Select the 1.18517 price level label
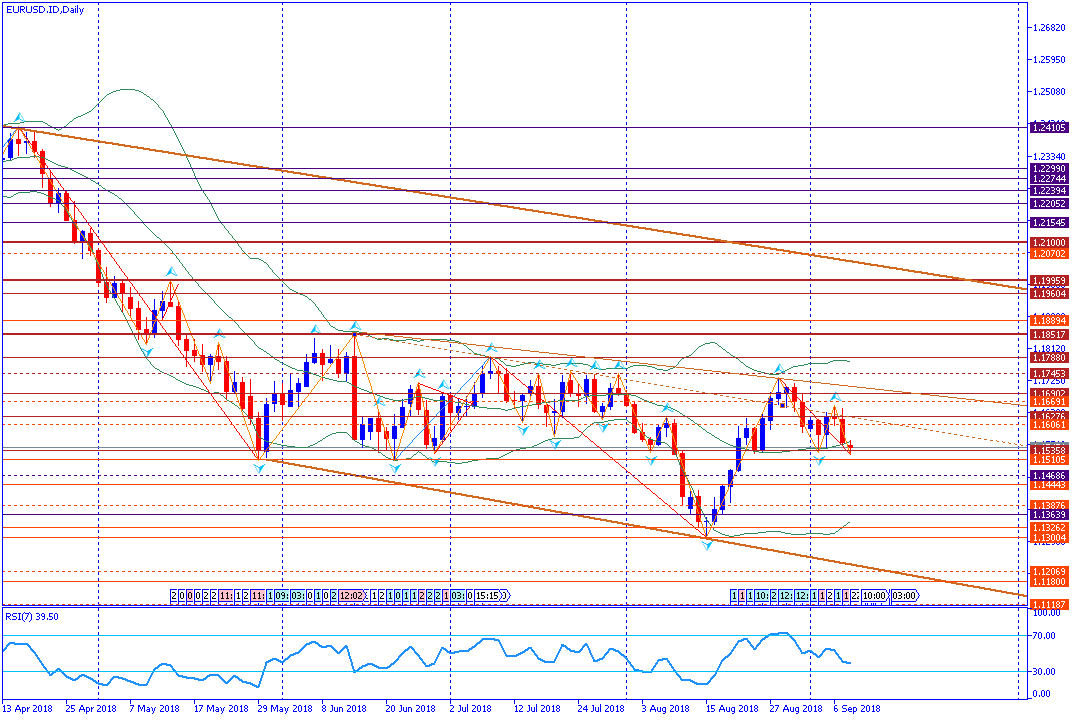1080x720 pixels. (x=1049, y=335)
